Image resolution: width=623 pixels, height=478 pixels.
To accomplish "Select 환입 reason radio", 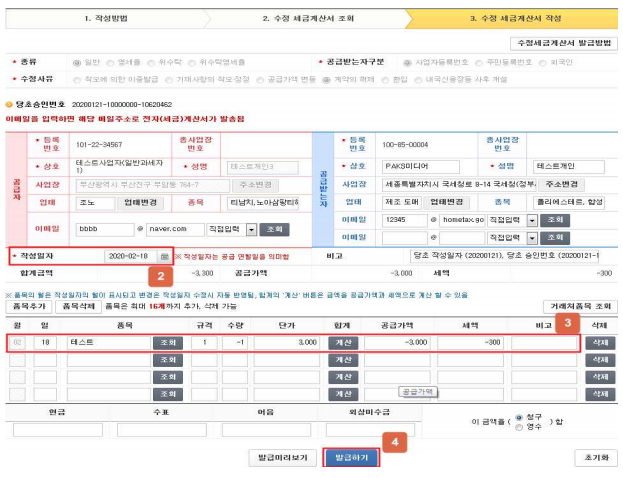I will 385,80.
